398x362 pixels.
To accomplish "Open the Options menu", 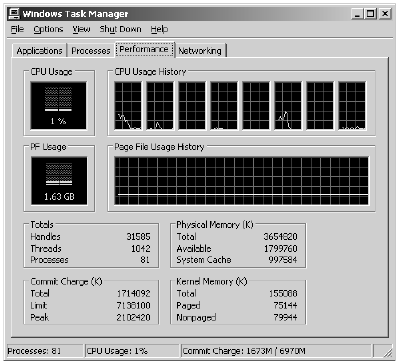I will point(48,29).
